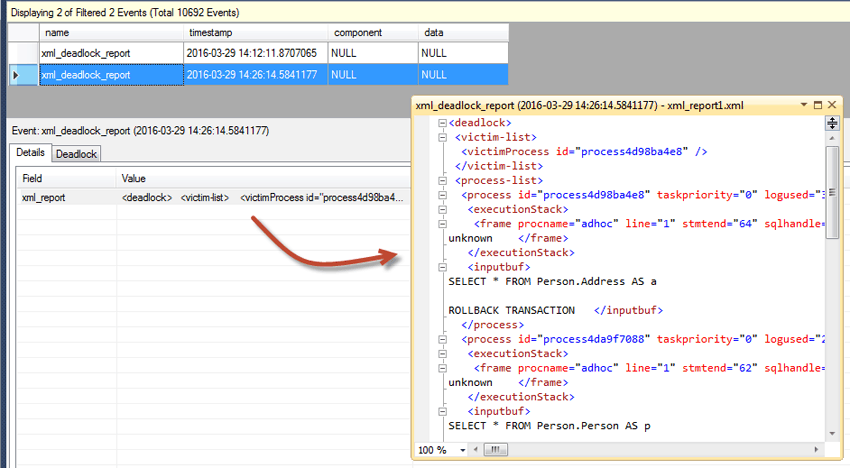
Task: Open the xml_report value starting with <deadlock>
Action: click(x=263, y=197)
